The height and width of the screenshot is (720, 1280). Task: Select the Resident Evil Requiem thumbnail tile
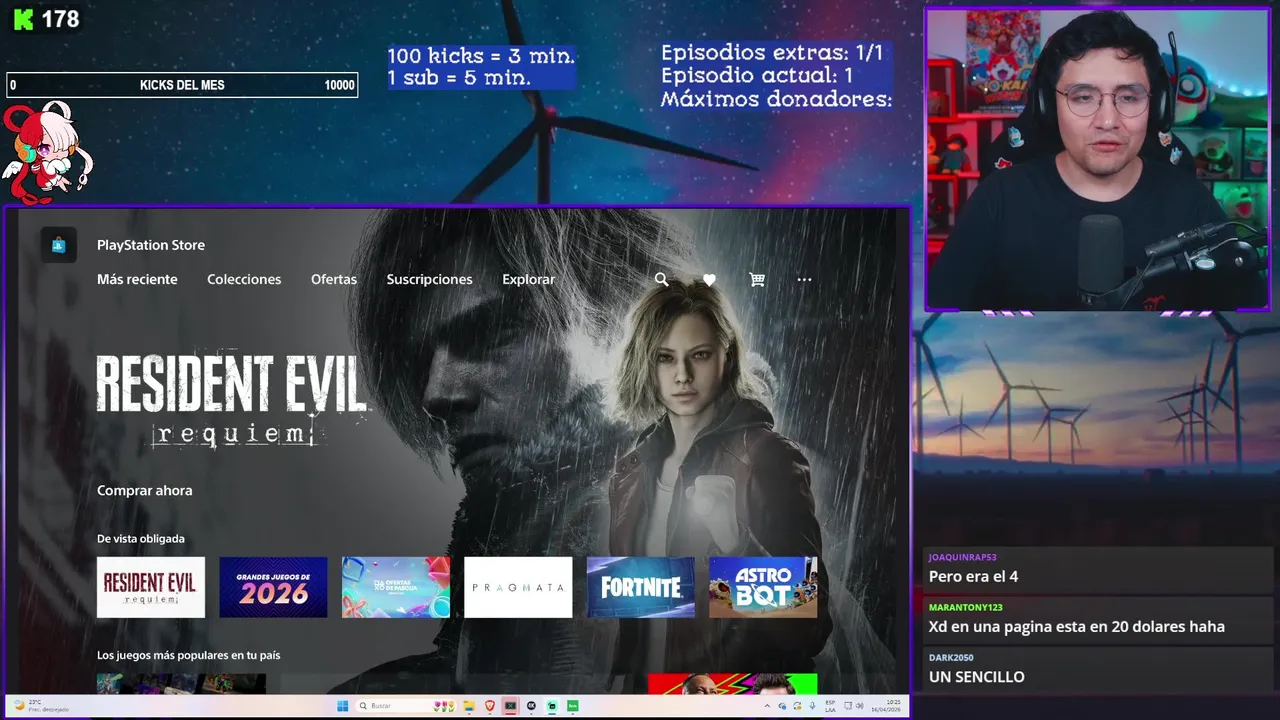click(x=151, y=587)
